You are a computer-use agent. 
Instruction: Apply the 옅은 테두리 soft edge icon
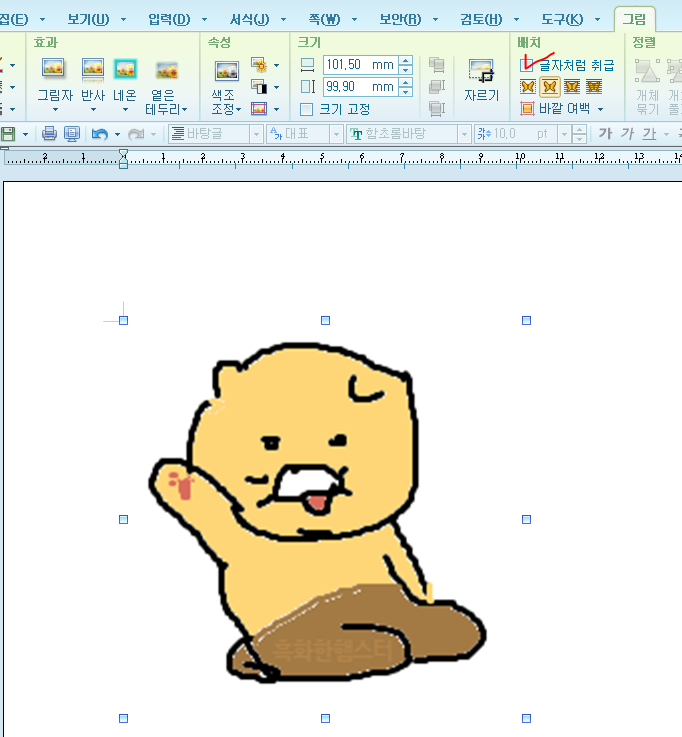(x=166, y=71)
